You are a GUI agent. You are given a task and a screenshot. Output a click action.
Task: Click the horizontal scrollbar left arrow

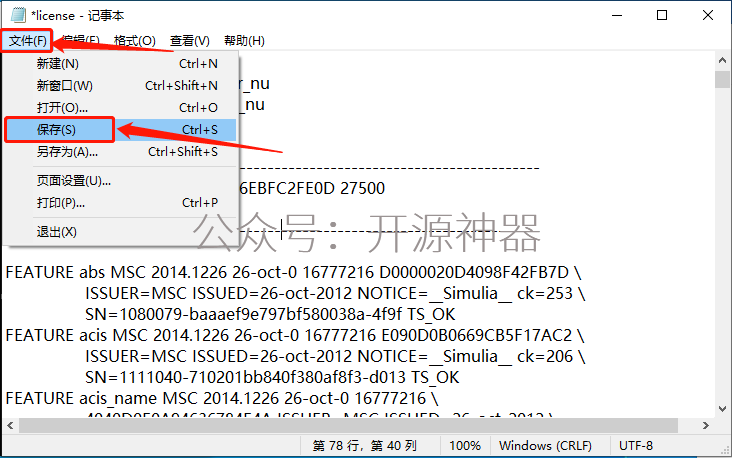point(10,425)
